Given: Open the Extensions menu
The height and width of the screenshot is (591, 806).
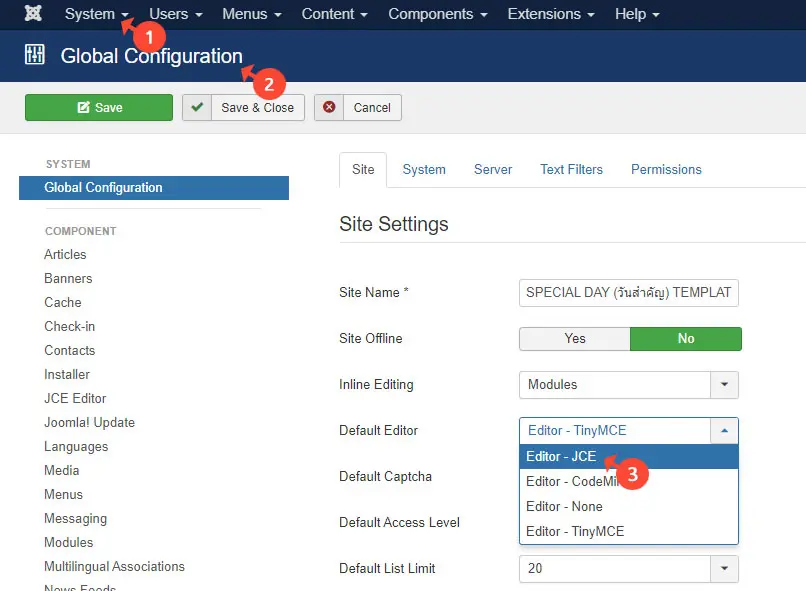Looking at the screenshot, I should click(550, 14).
